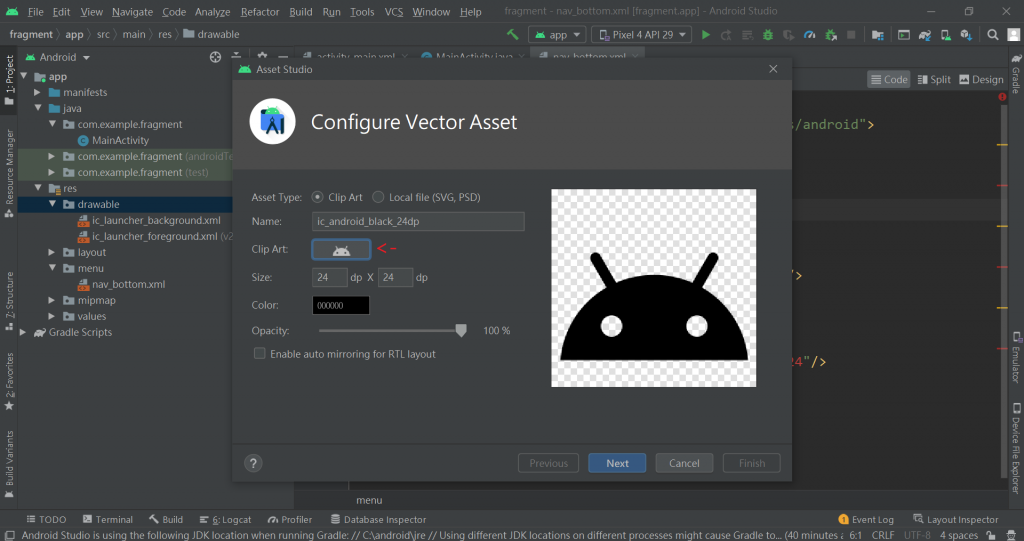Screen dimensions: 1024x541
Task: Open the Favorites side panel
Action: tap(9, 382)
